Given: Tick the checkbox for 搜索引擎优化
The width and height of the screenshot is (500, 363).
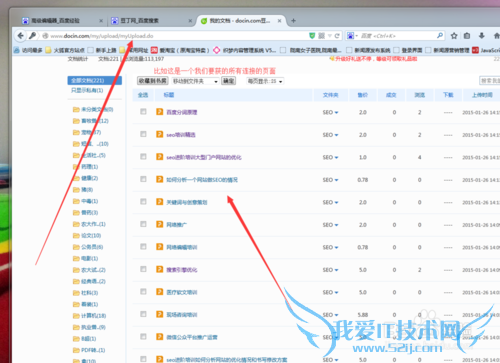Looking at the screenshot, I should (143, 269).
